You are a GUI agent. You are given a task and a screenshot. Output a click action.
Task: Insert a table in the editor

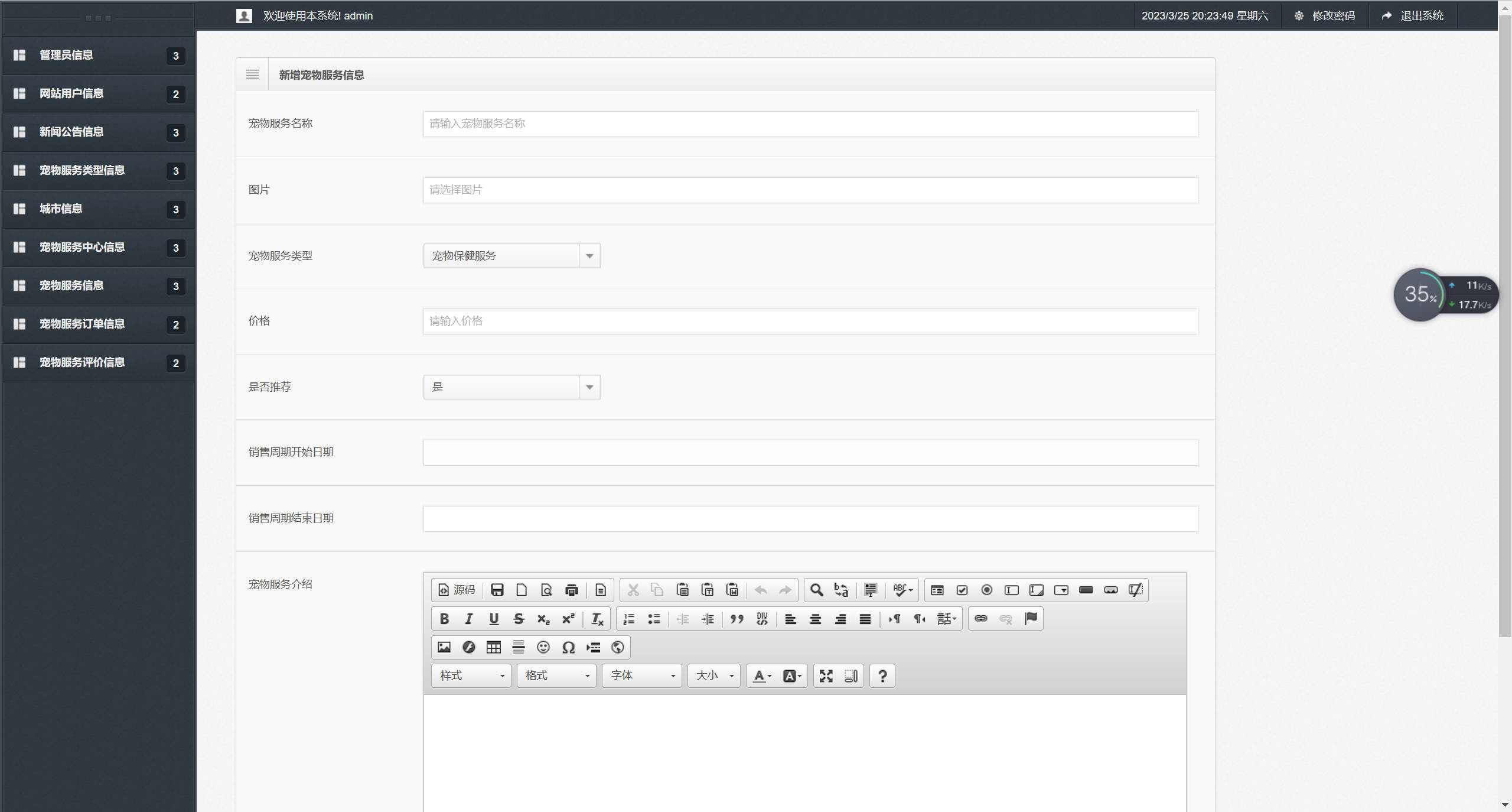pyautogui.click(x=494, y=647)
